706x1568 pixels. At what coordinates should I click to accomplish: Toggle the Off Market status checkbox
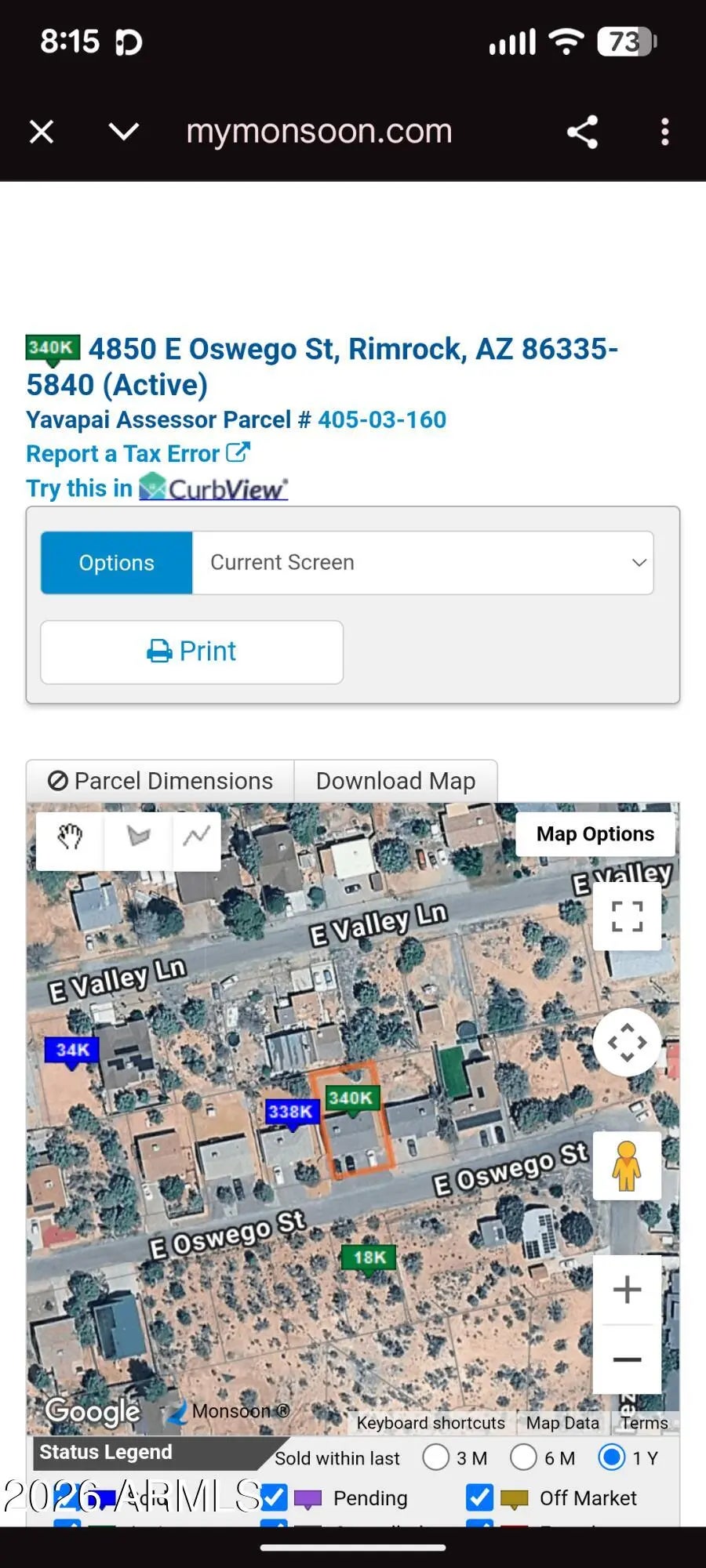point(479,1497)
